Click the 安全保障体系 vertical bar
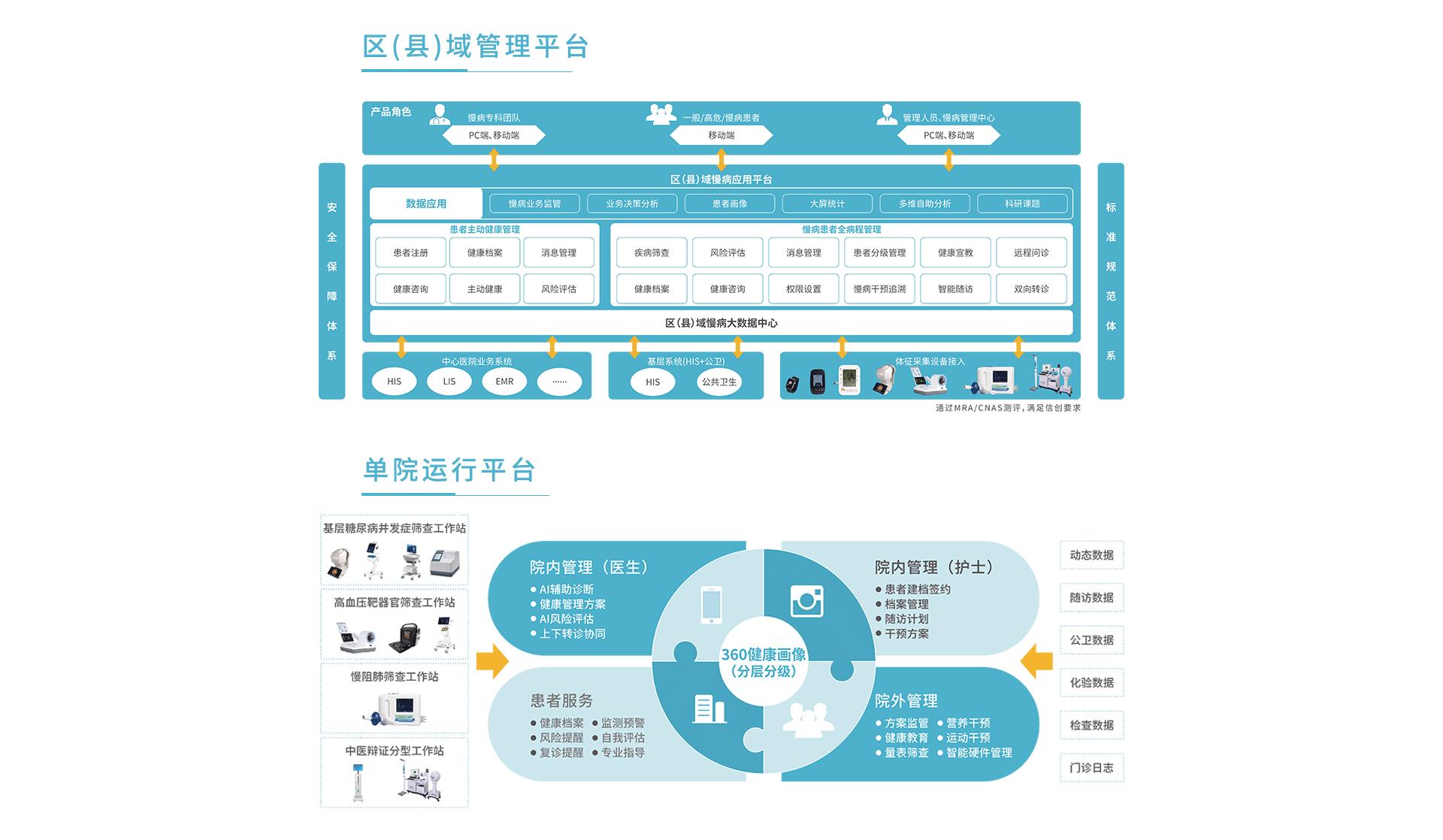Viewport: 1443px width, 840px height. (331, 281)
